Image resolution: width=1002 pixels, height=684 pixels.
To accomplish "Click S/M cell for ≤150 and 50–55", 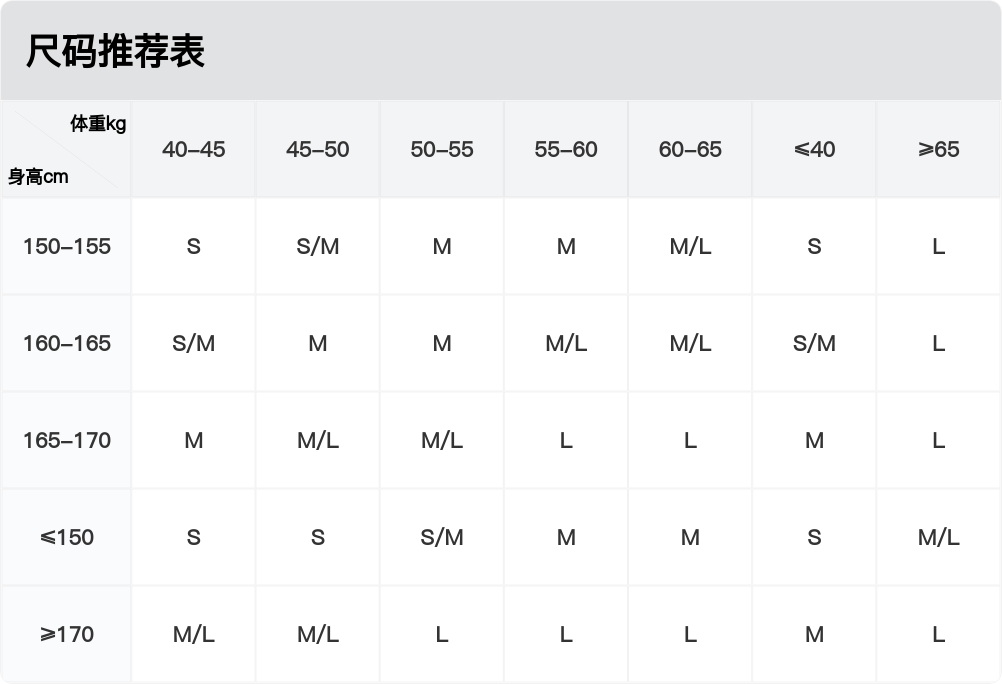I will pyautogui.click(x=442, y=537).
